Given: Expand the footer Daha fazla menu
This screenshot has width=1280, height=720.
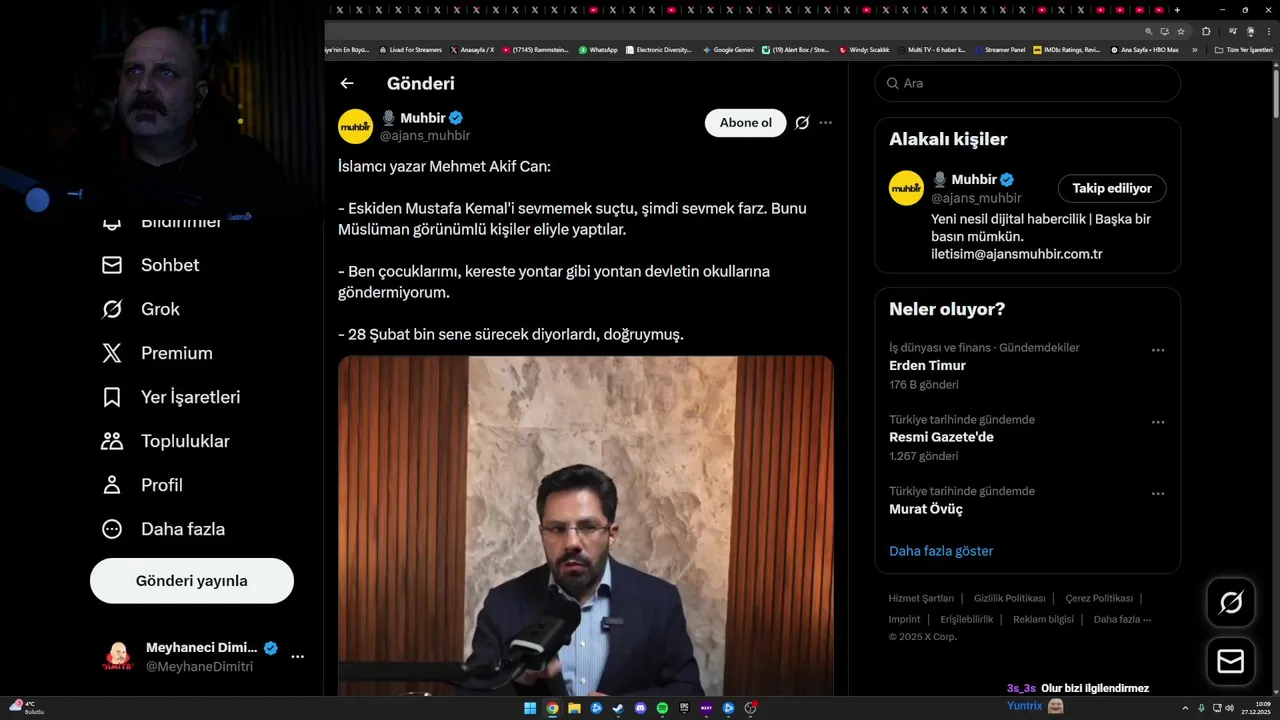Looking at the screenshot, I should coord(1122,619).
